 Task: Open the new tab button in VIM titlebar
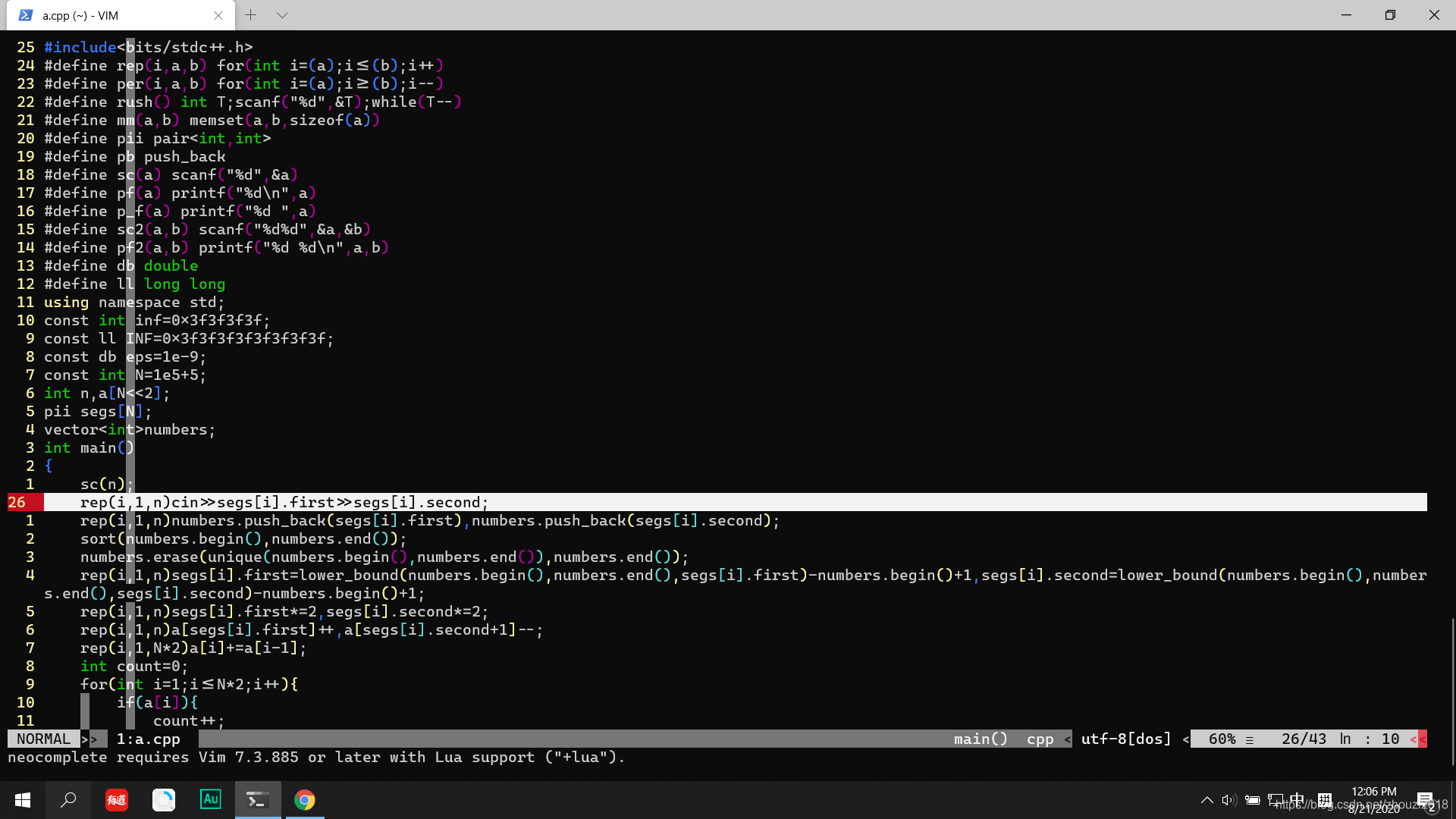pos(250,14)
